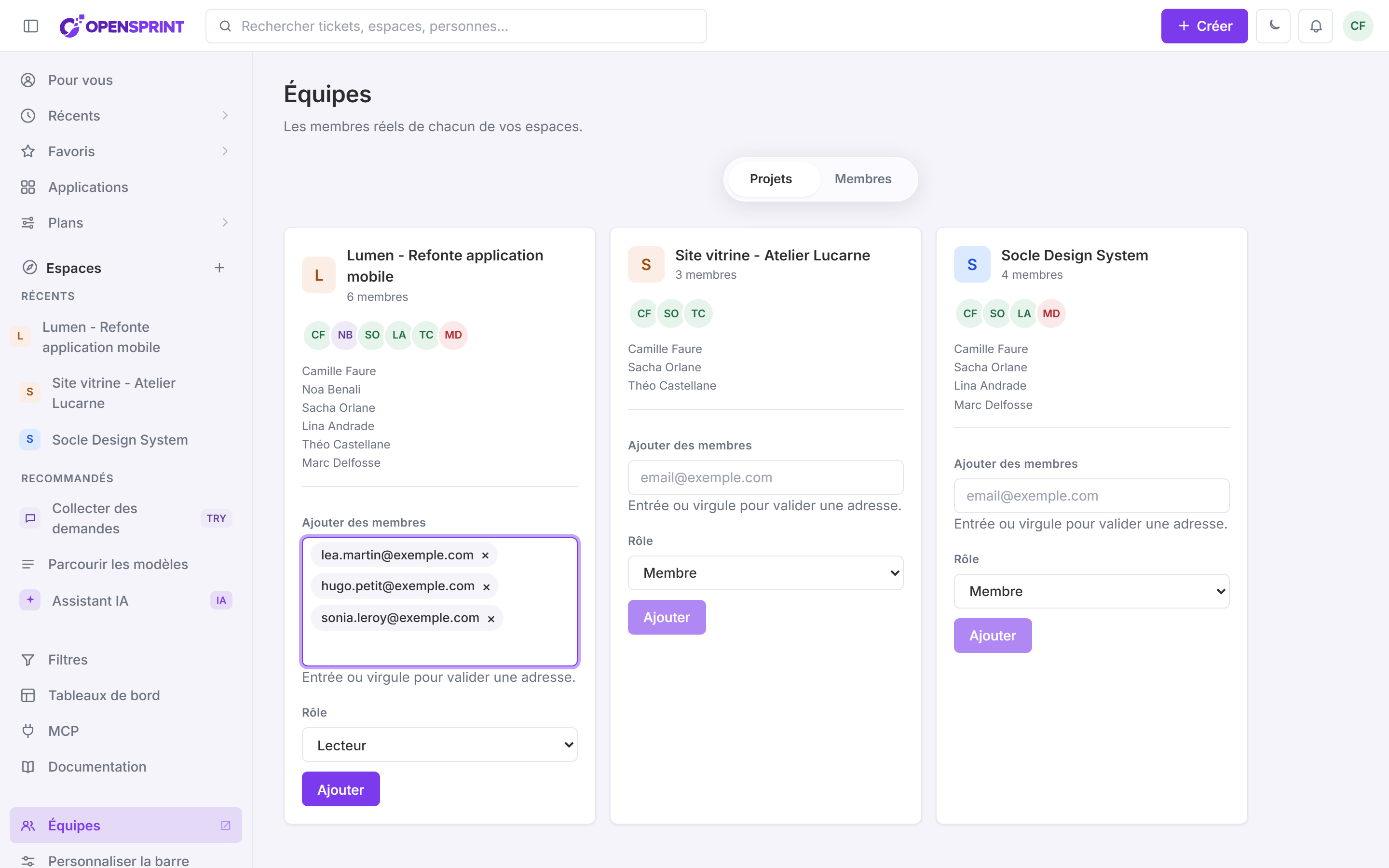Open MCP plug item
The width and height of the screenshot is (1389, 868).
(x=126, y=731)
